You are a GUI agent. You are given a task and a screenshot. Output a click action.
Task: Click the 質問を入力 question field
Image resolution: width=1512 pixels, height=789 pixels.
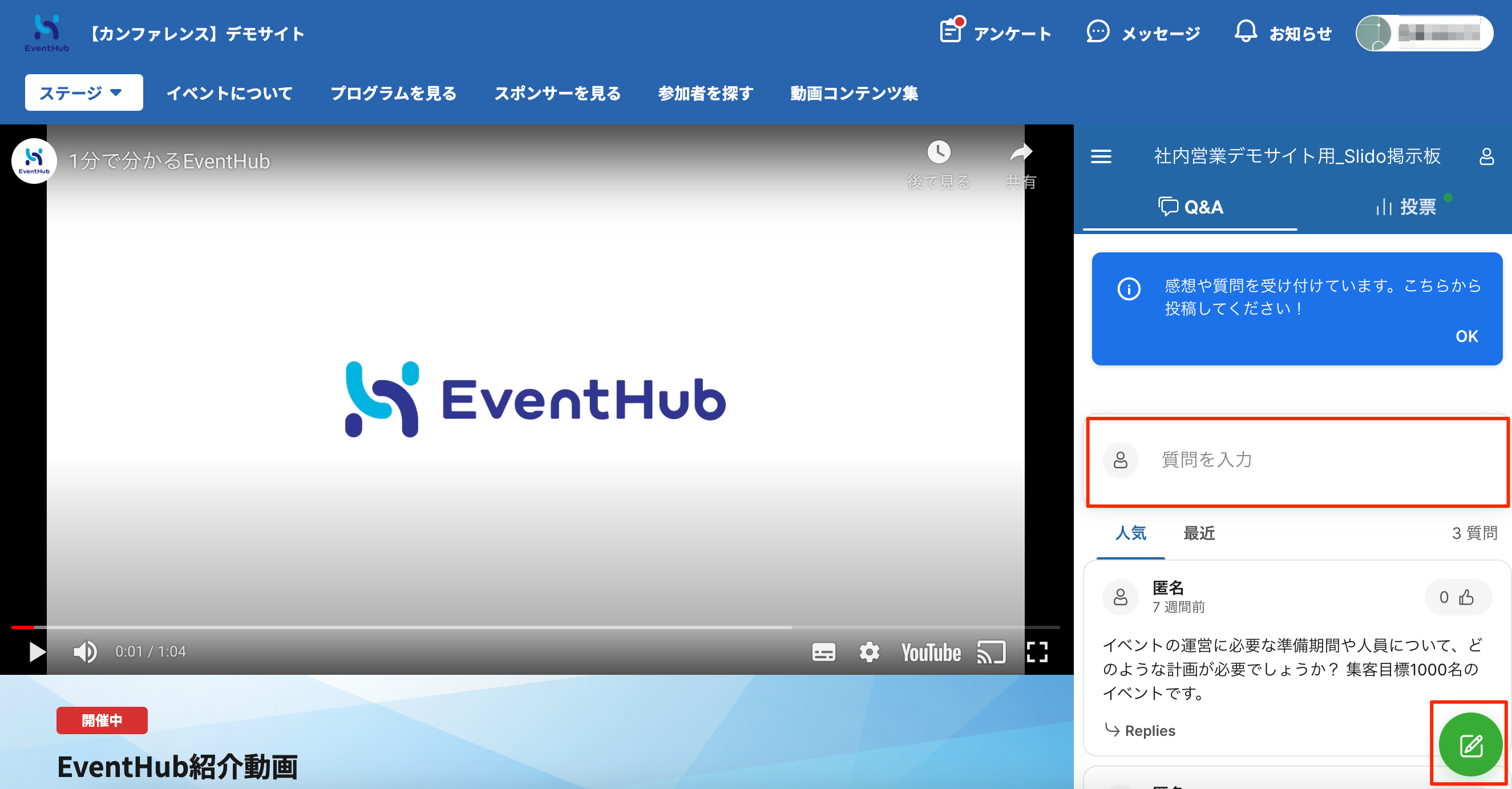1297,460
